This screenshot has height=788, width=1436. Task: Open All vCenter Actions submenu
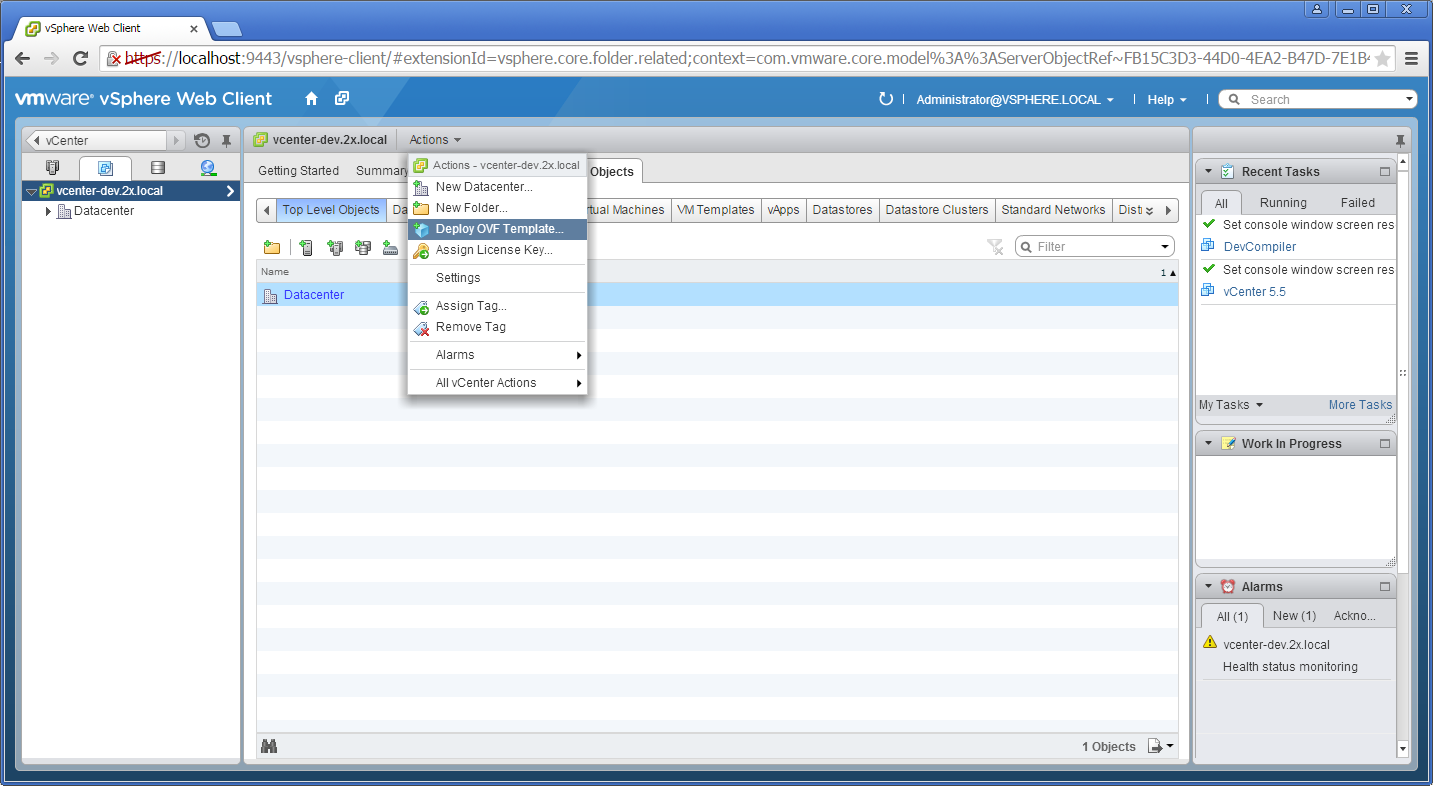[x=497, y=383]
